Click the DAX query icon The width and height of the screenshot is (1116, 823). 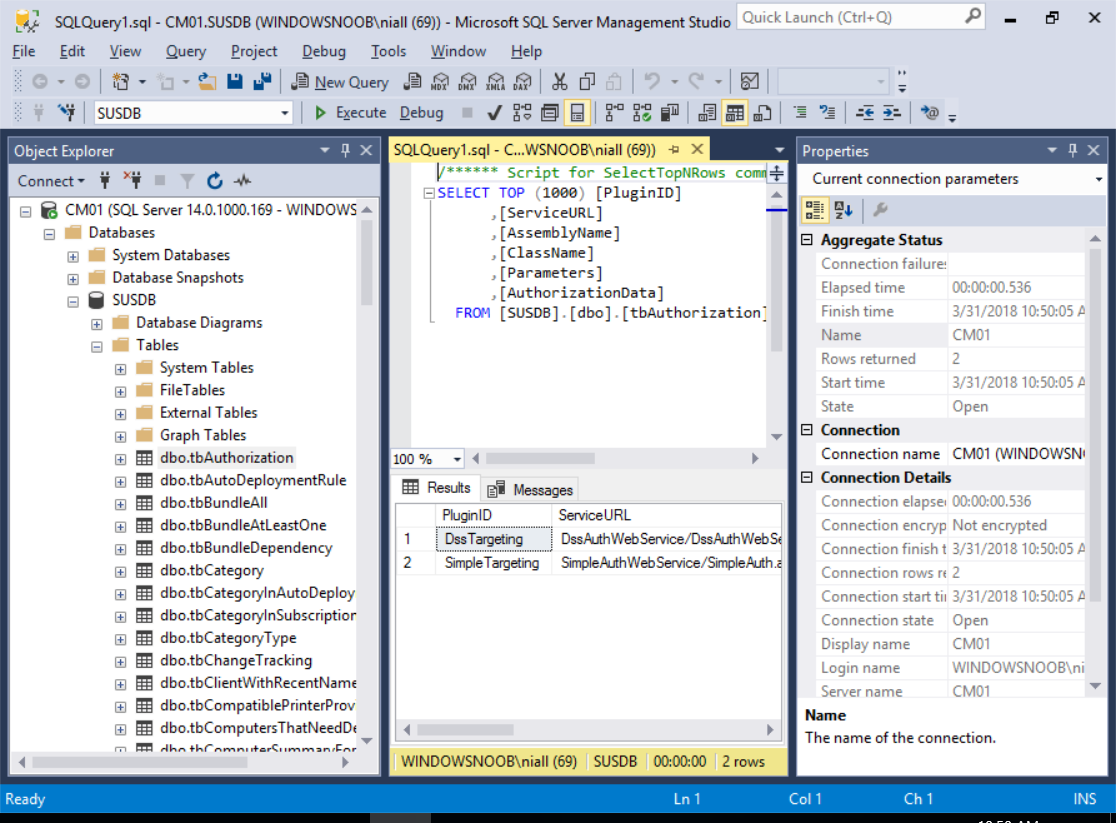[x=523, y=82]
